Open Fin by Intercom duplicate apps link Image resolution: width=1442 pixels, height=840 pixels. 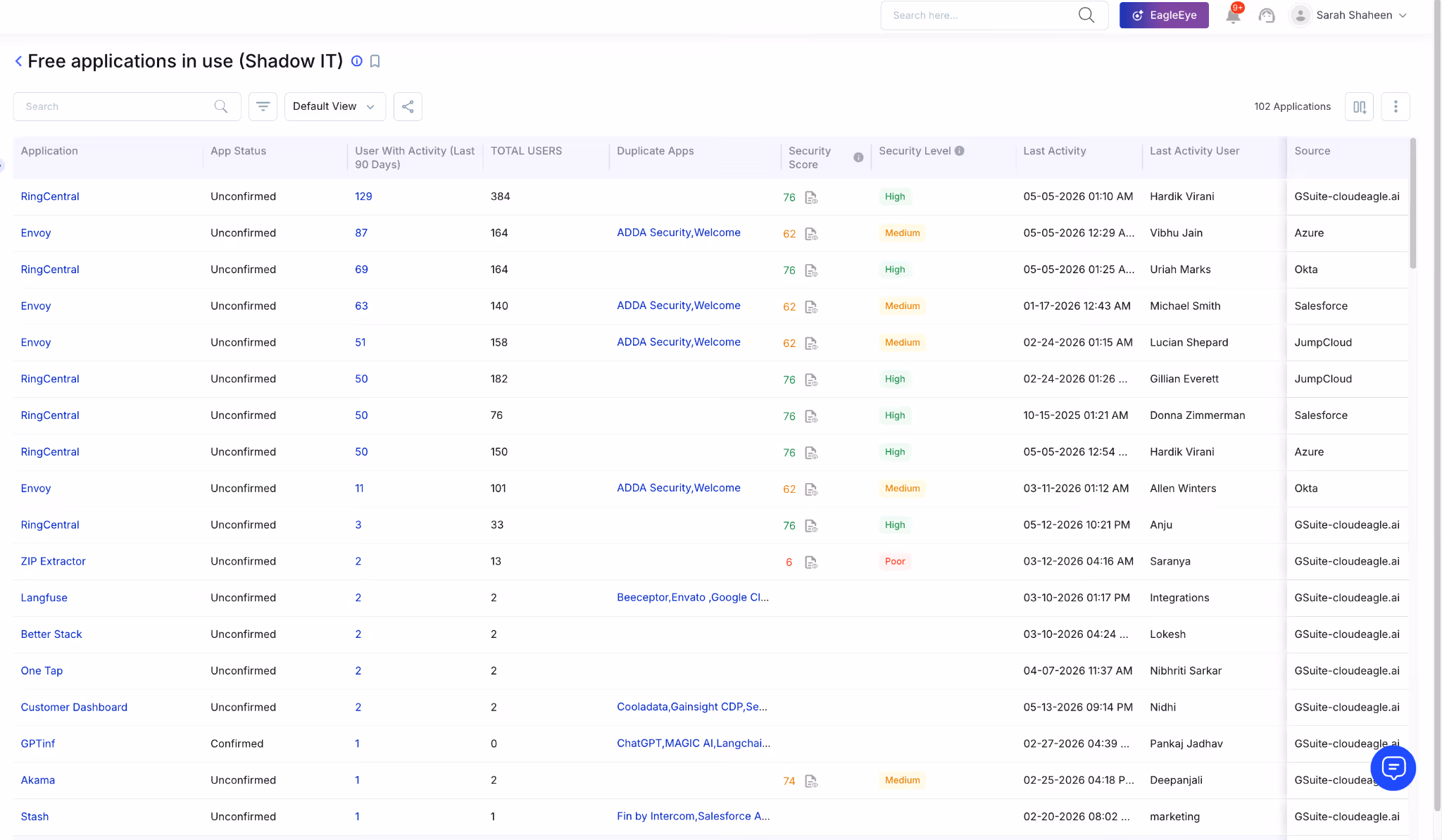click(x=694, y=816)
